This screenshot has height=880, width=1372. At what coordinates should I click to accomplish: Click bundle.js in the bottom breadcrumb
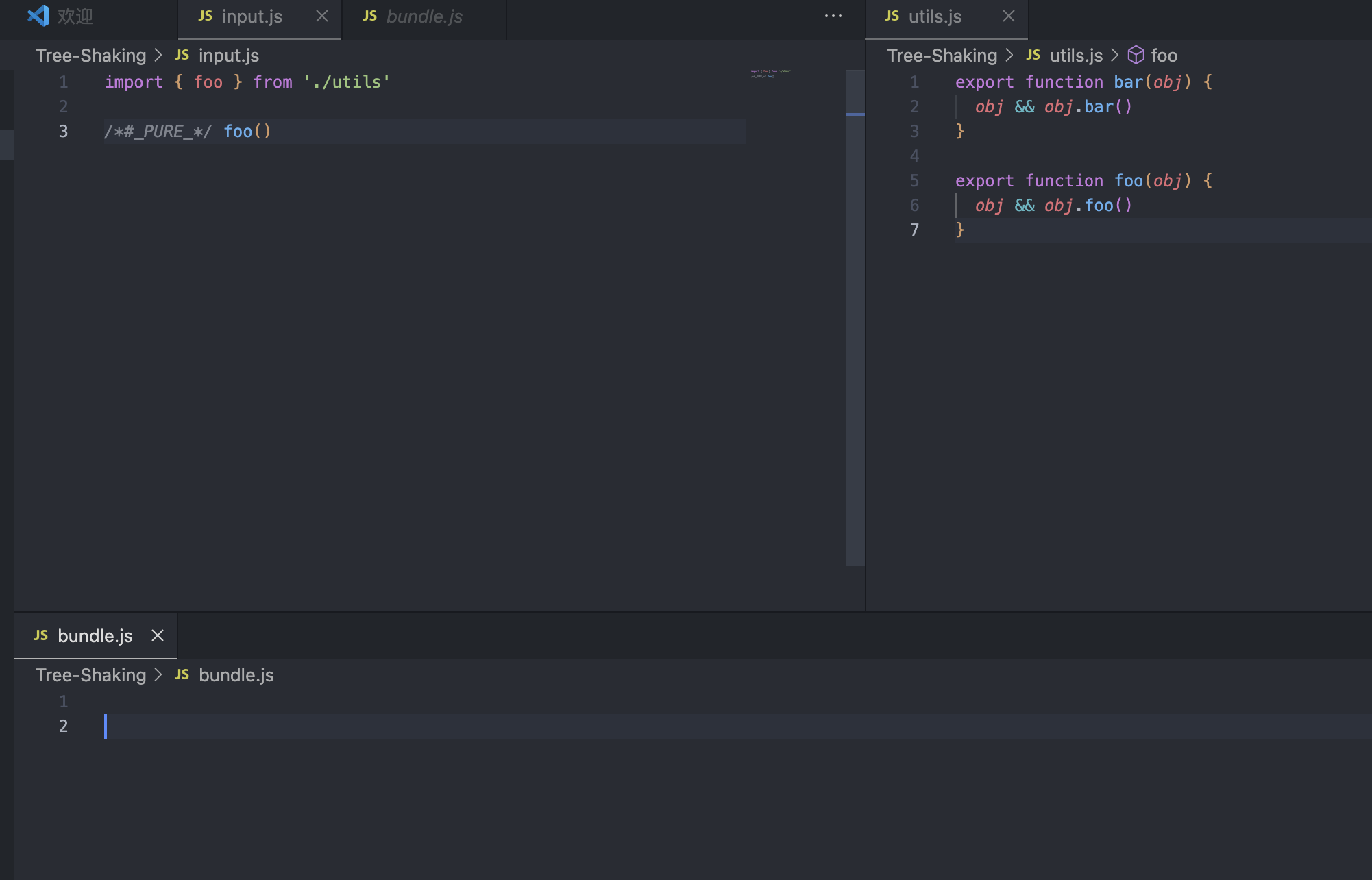click(236, 675)
